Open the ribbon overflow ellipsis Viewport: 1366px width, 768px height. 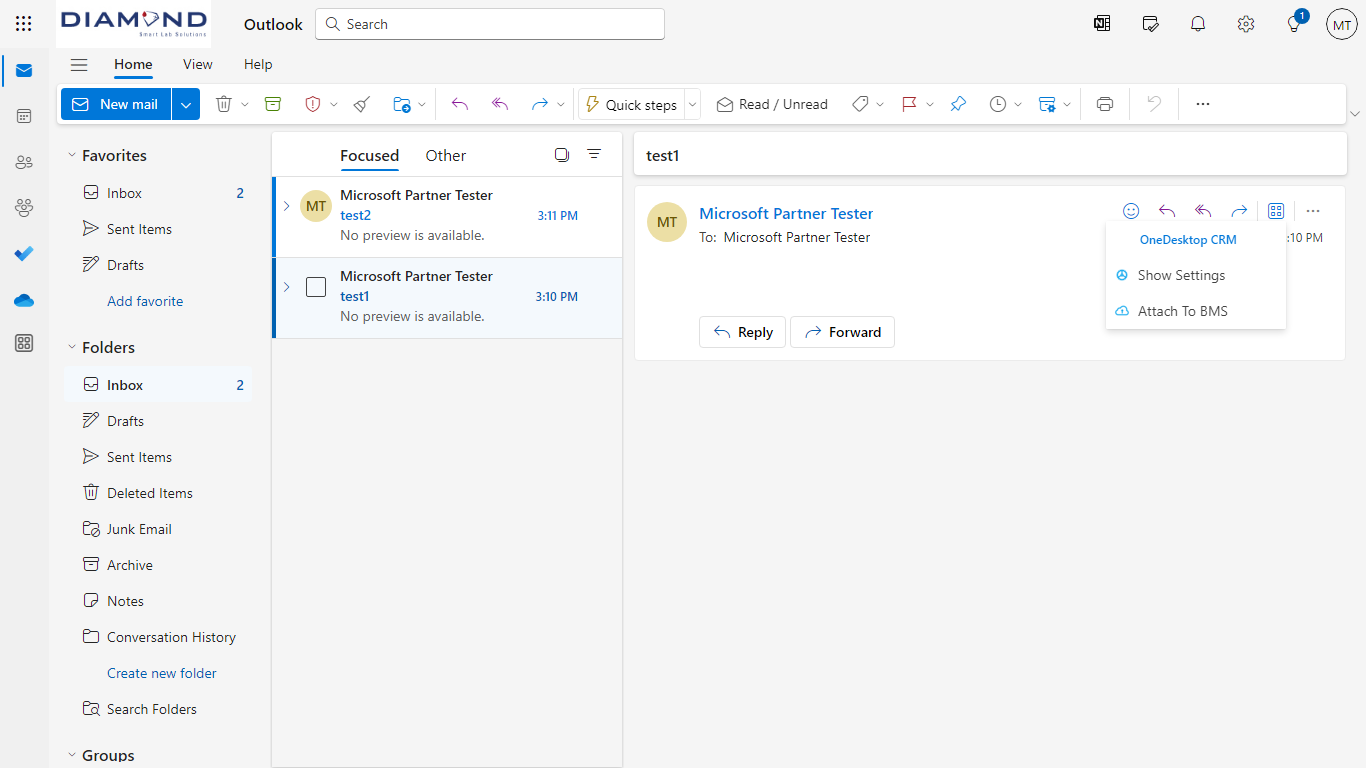tap(1203, 104)
